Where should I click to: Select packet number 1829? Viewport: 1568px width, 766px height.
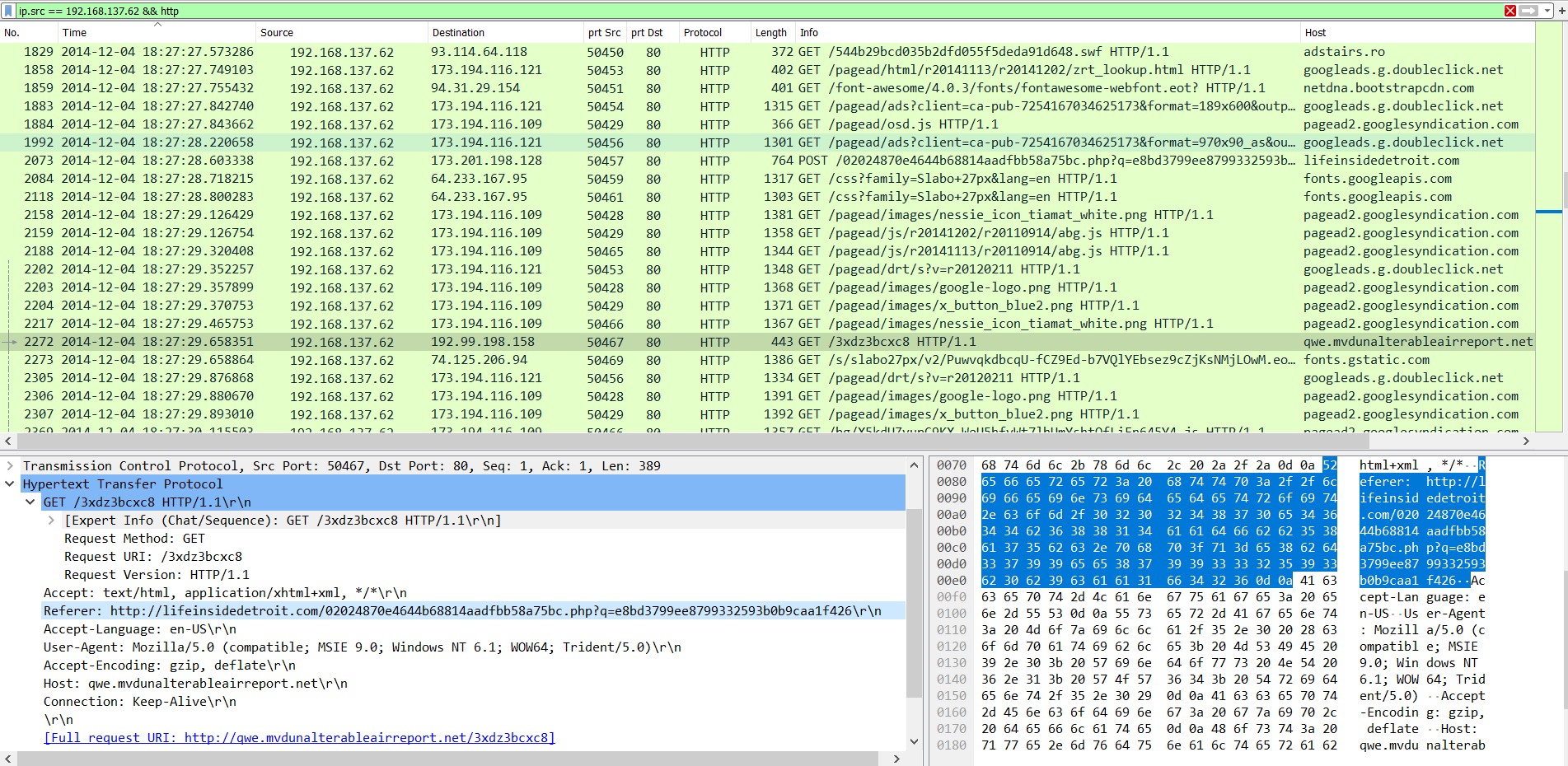(x=766, y=52)
